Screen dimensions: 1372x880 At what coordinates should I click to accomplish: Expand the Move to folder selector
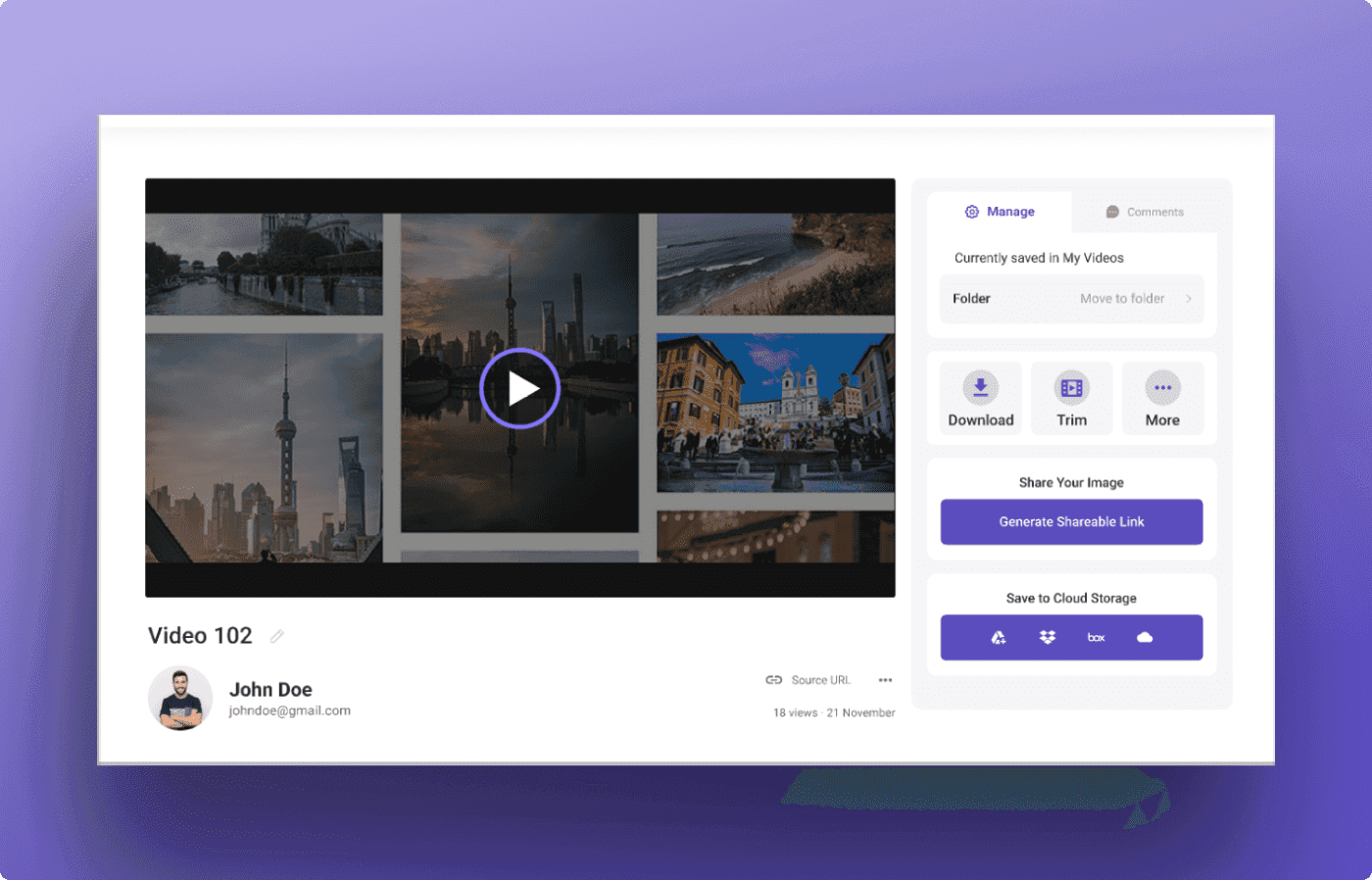(1122, 298)
